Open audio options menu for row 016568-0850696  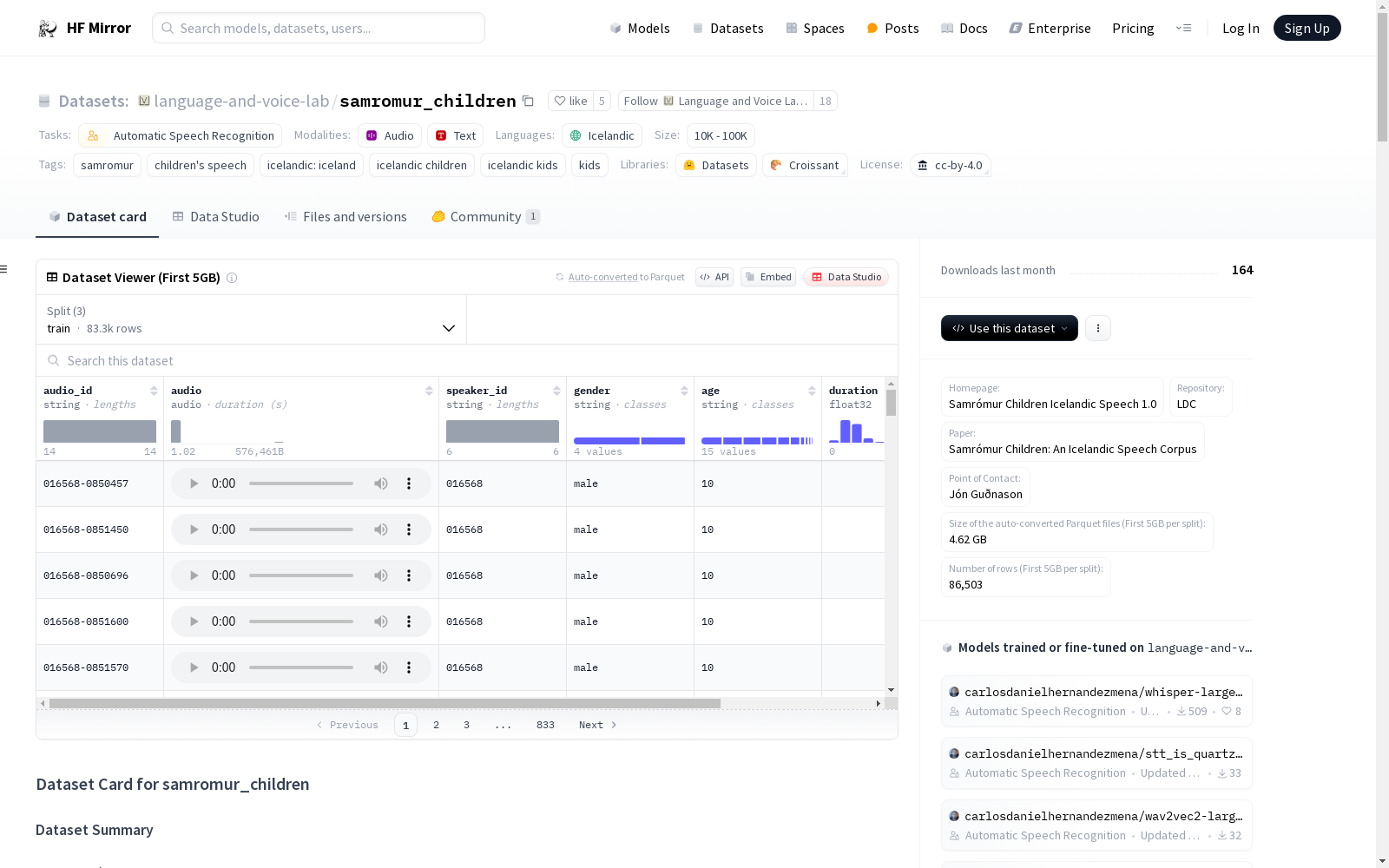pyautogui.click(x=409, y=575)
